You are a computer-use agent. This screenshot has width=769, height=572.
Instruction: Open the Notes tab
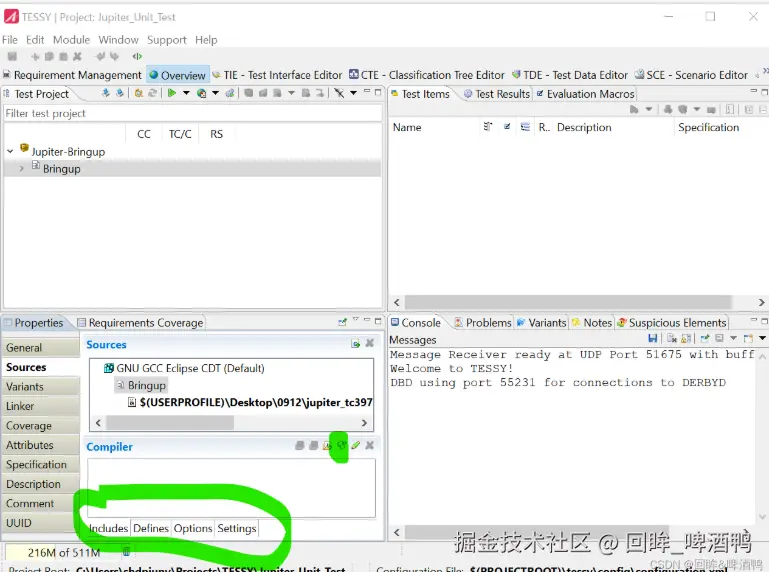[x=592, y=323]
